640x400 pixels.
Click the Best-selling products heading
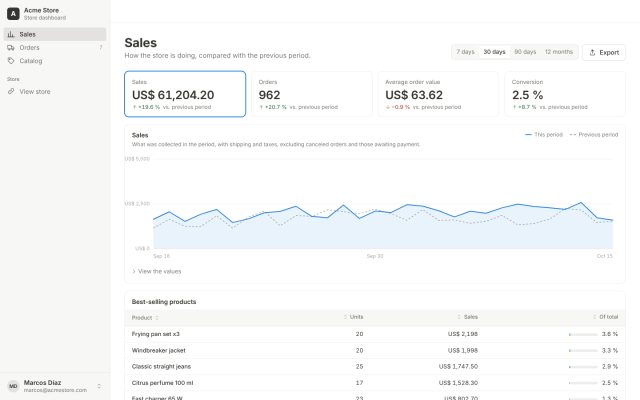(164, 302)
